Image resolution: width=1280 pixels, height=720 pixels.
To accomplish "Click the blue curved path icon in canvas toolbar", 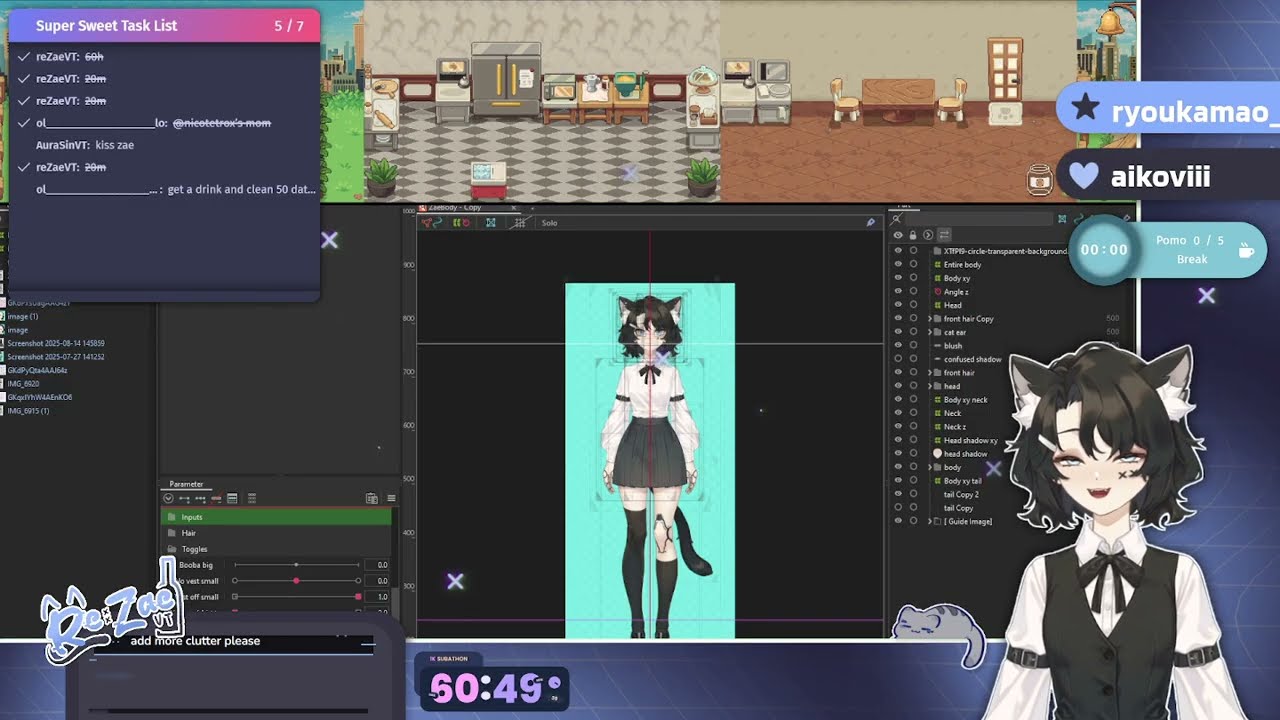I will point(437,222).
